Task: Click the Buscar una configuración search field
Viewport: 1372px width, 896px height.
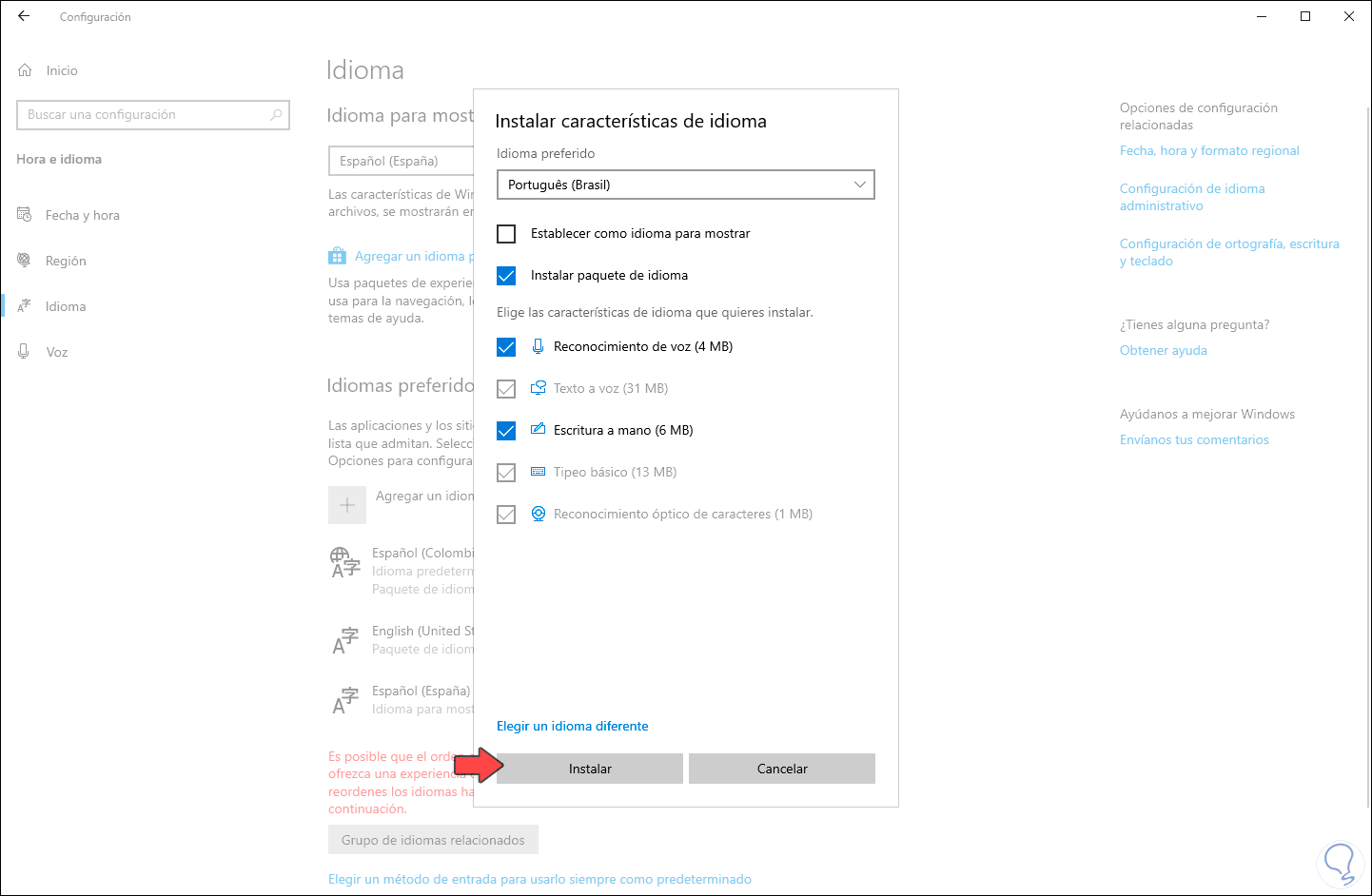Action: coord(153,115)
